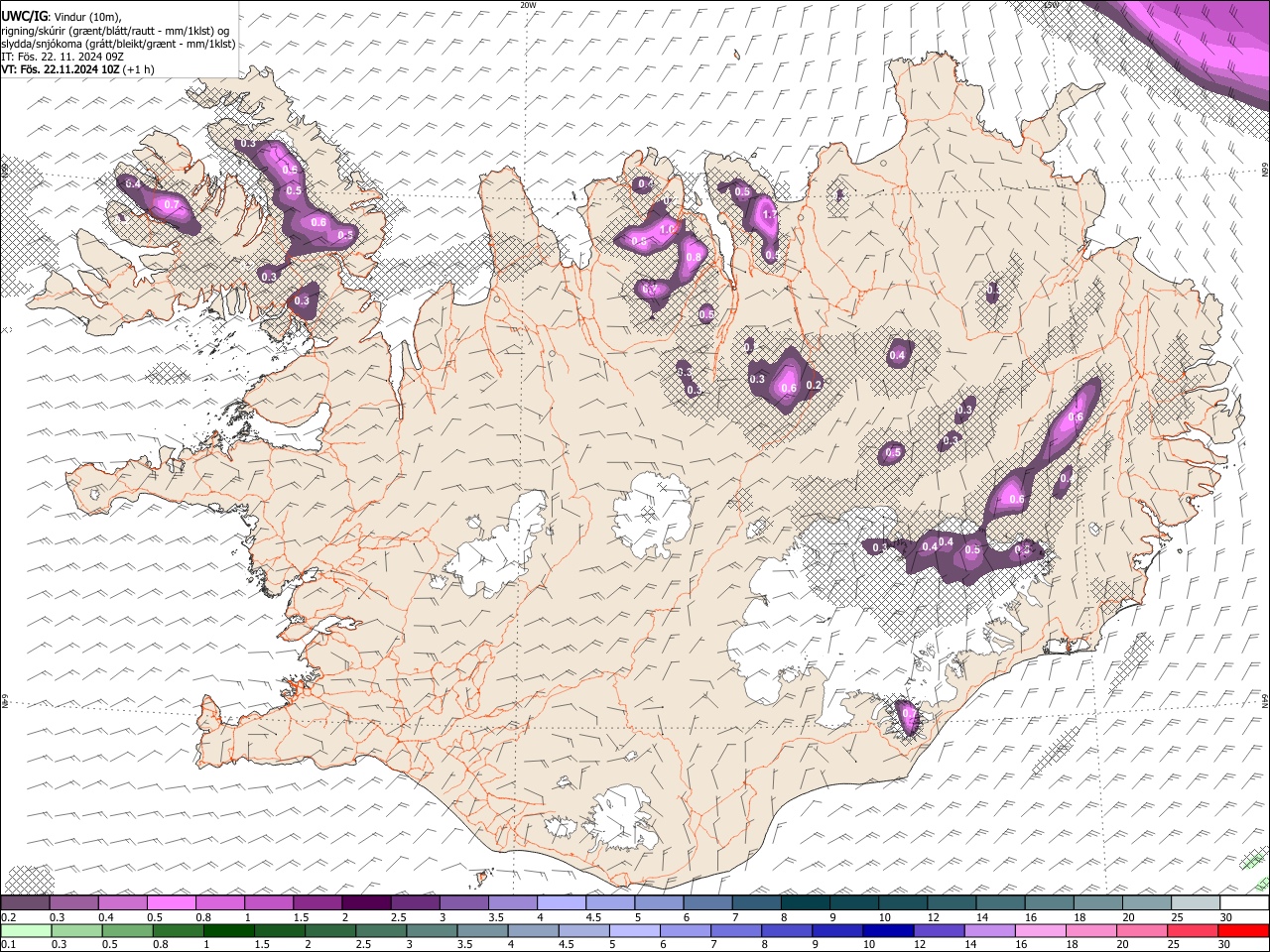Select the dark teal 9–10 swatch in upper legend
Screen dimensions: 1270x952
click(x=853, y=903)
